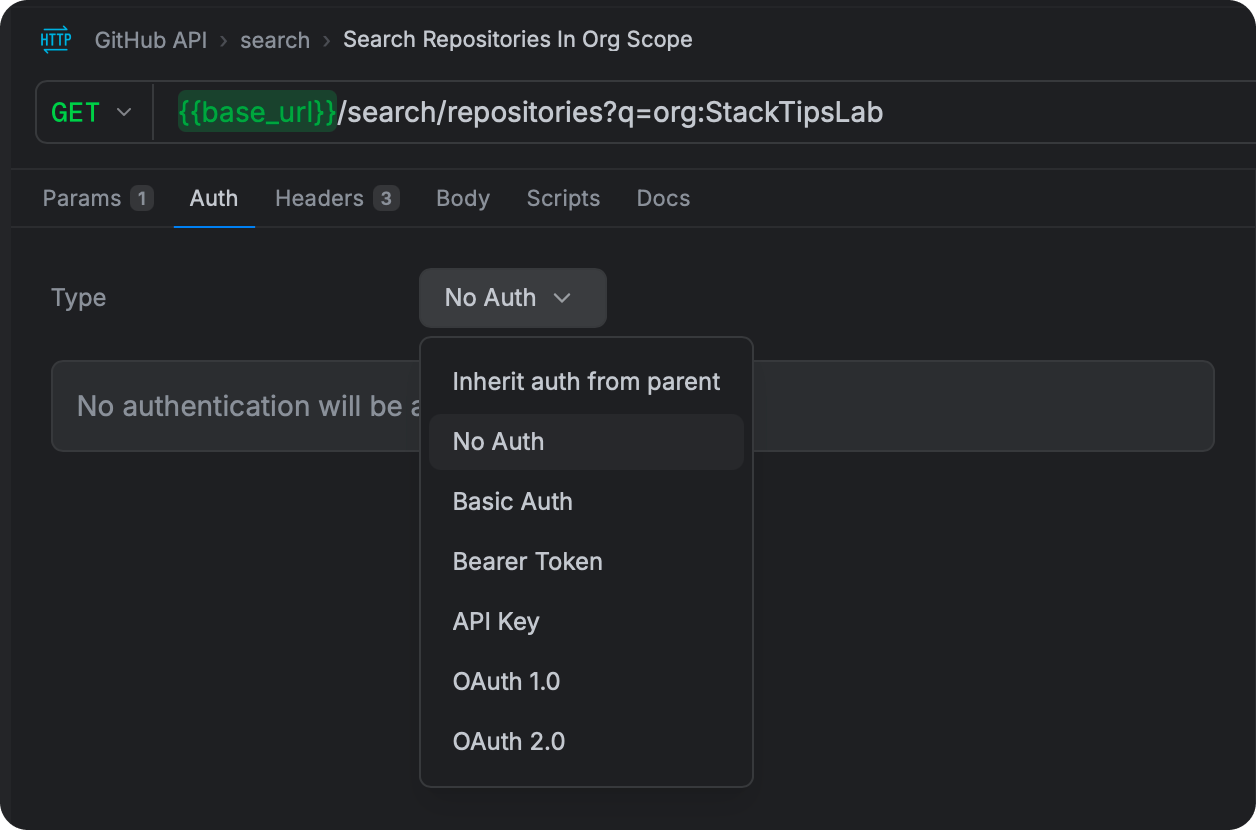The width and height of the screenshot is (1256, 830).
Task: Switch to the Headers tab
Action: pos(337,198)
